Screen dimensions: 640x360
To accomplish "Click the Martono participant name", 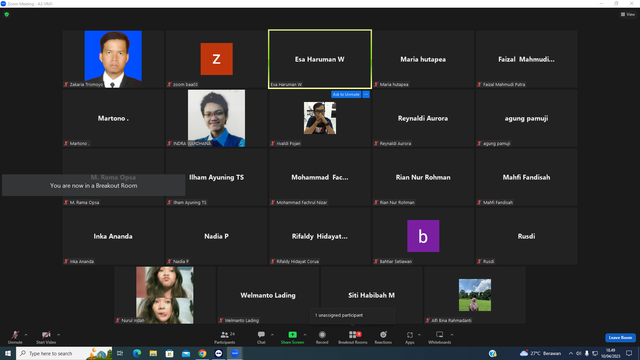I will pos(113,118).
